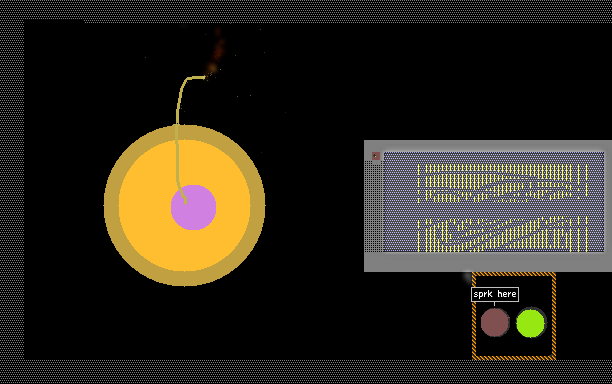Screen dimensions: 612x384
Task: Click the blank band between yellow pattern blocks
Action: click(x=502, y=210)
